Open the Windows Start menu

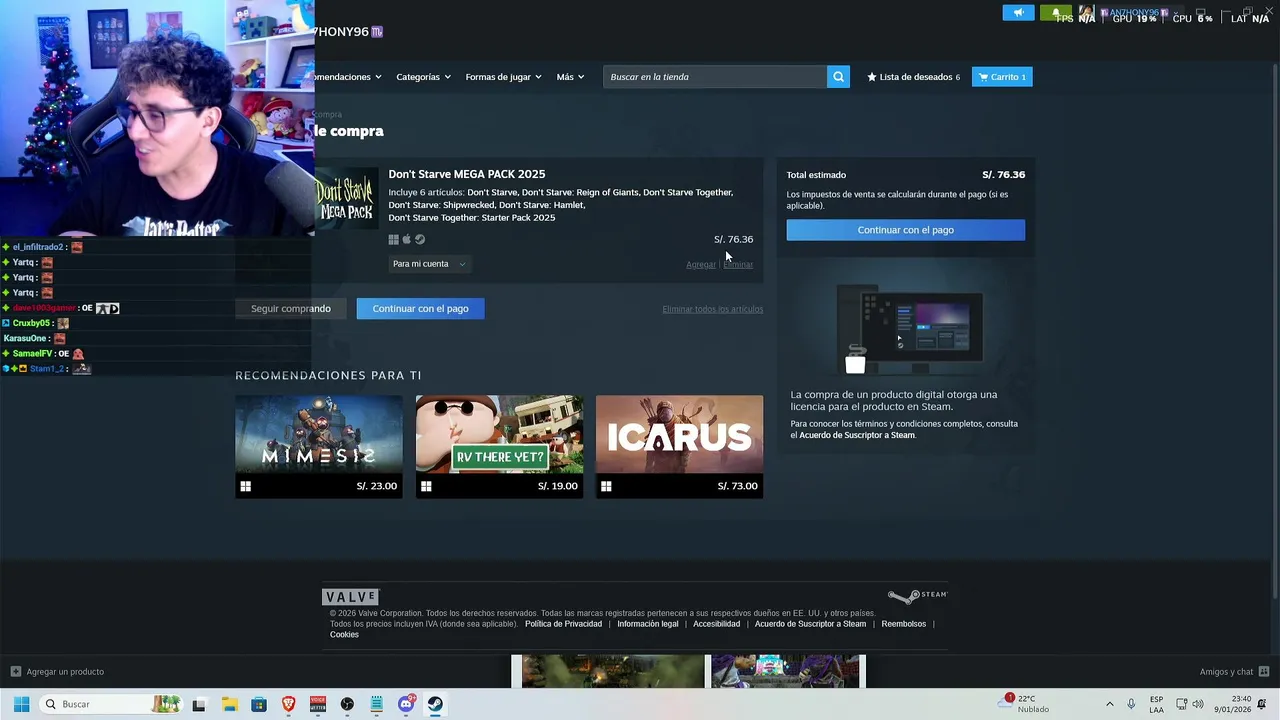point(21,704)
